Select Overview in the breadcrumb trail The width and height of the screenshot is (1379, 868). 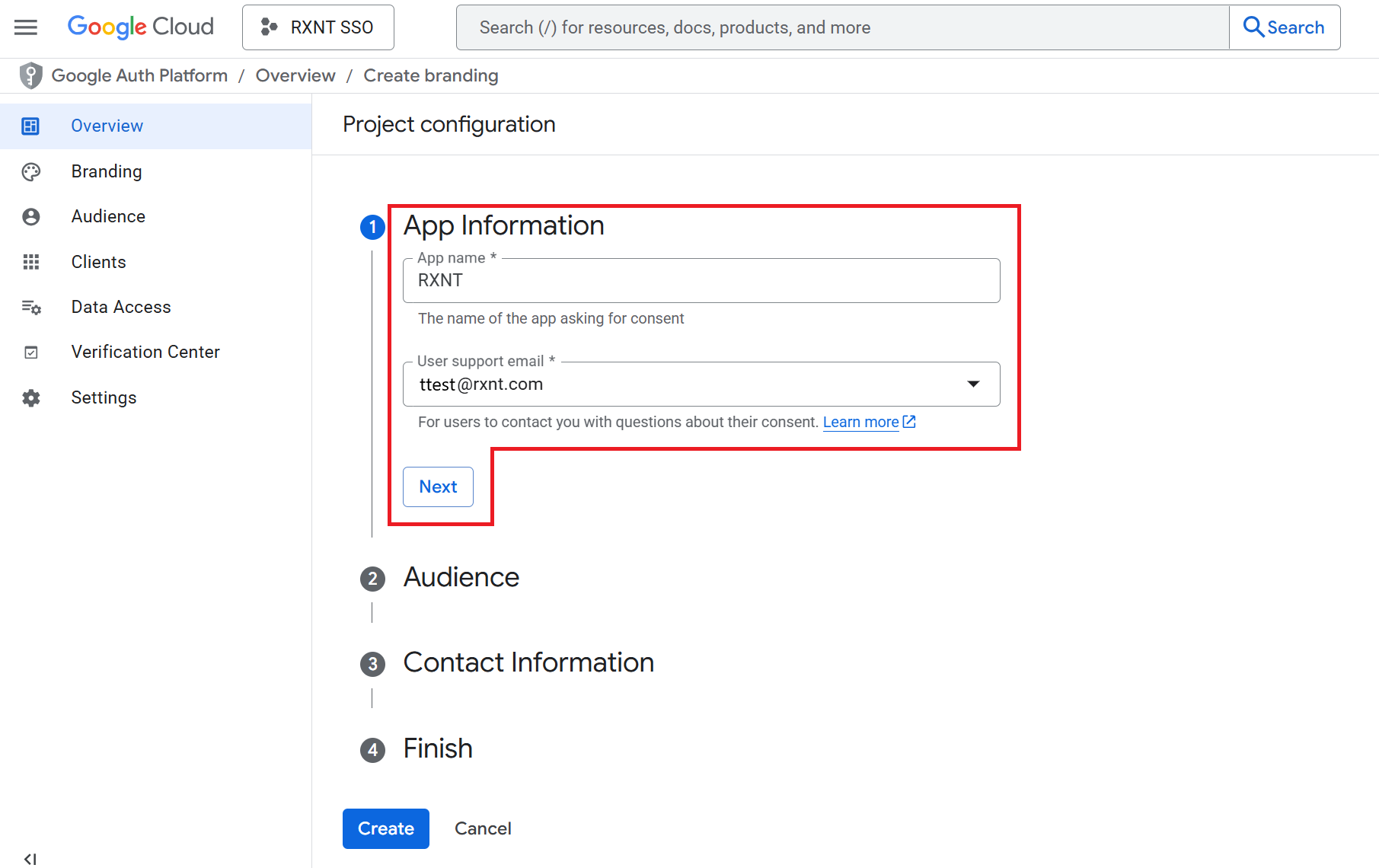[295, 75]
